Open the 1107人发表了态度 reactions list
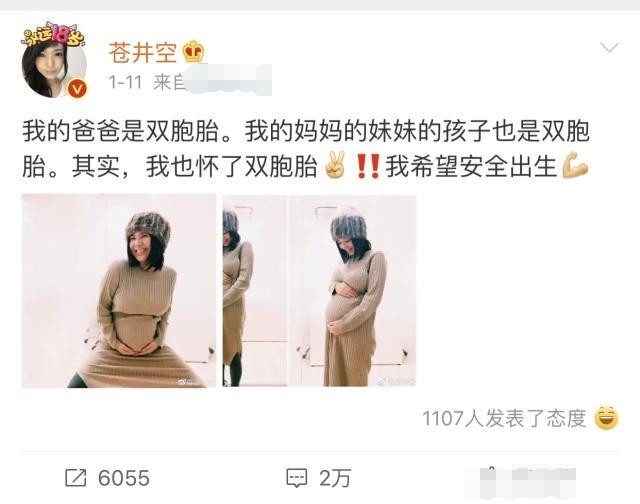Viewport: 640px width, 504px height. click(x=504, y=419)
